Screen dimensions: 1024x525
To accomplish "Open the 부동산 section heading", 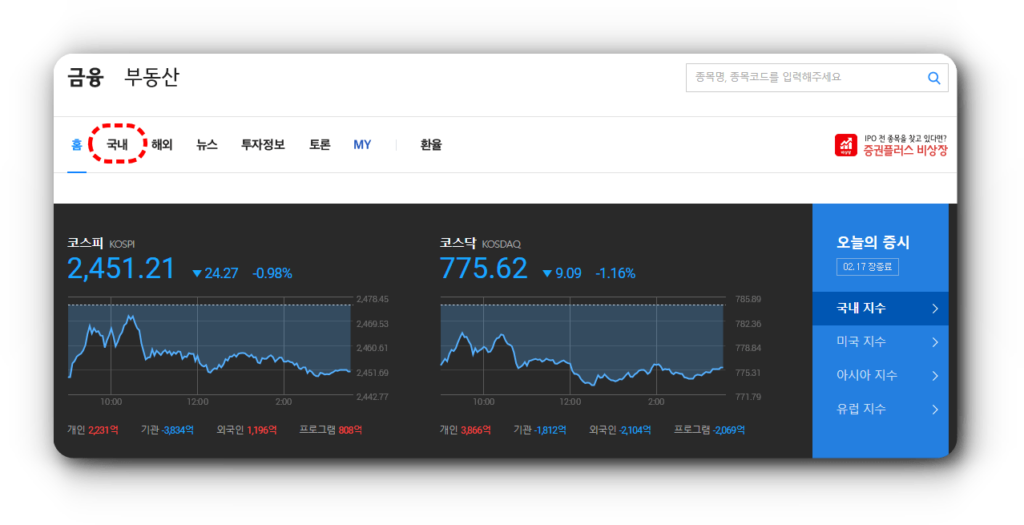I will [x=152, y=77].
